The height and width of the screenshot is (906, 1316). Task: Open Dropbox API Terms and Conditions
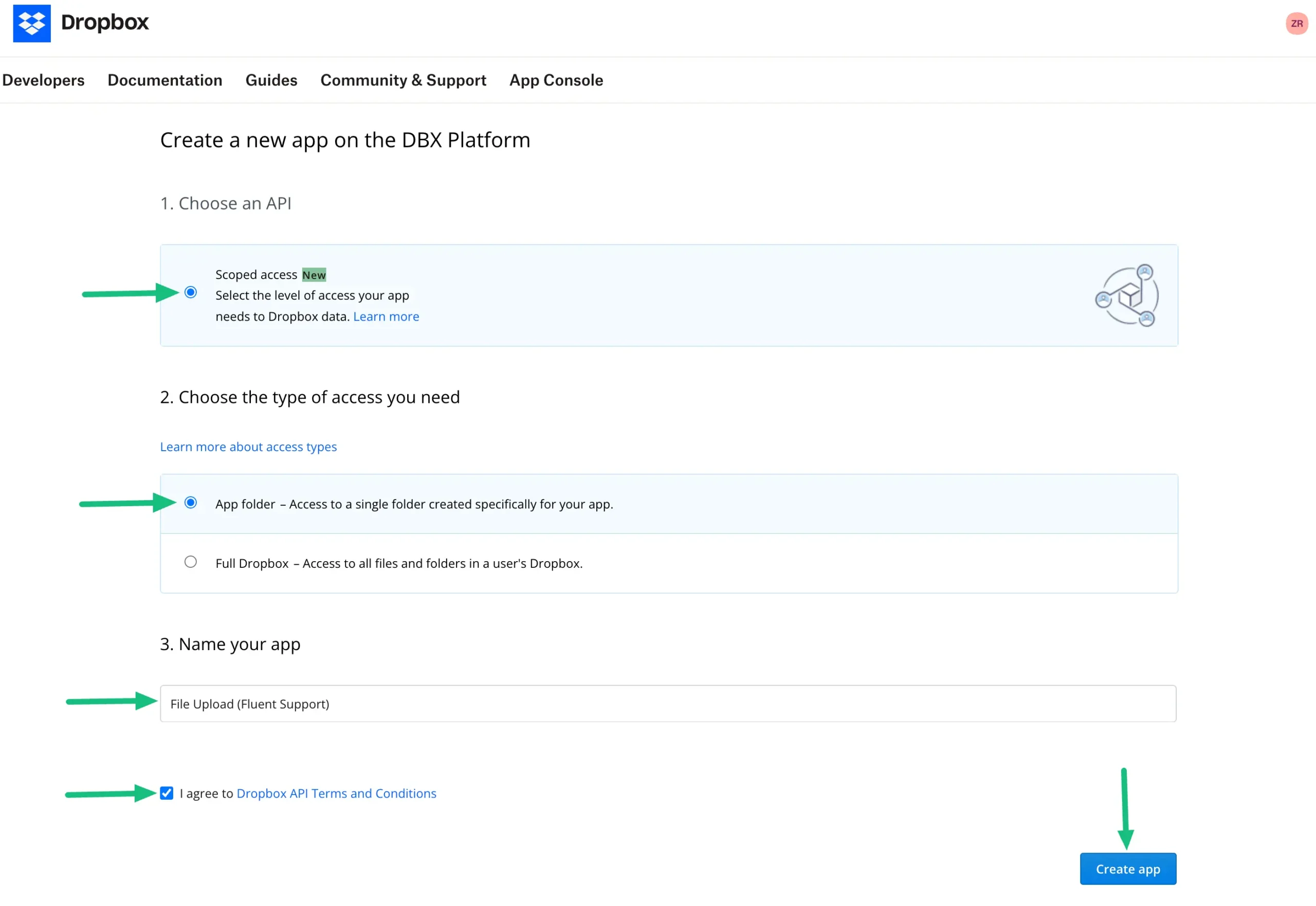tap(336, 793)
